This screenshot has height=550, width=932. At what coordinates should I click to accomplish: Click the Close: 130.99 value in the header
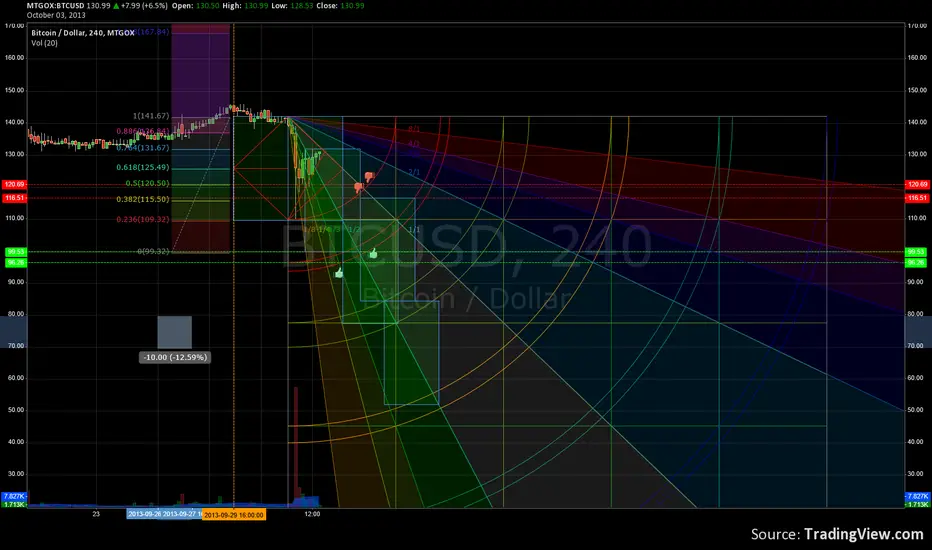point(341,5)
